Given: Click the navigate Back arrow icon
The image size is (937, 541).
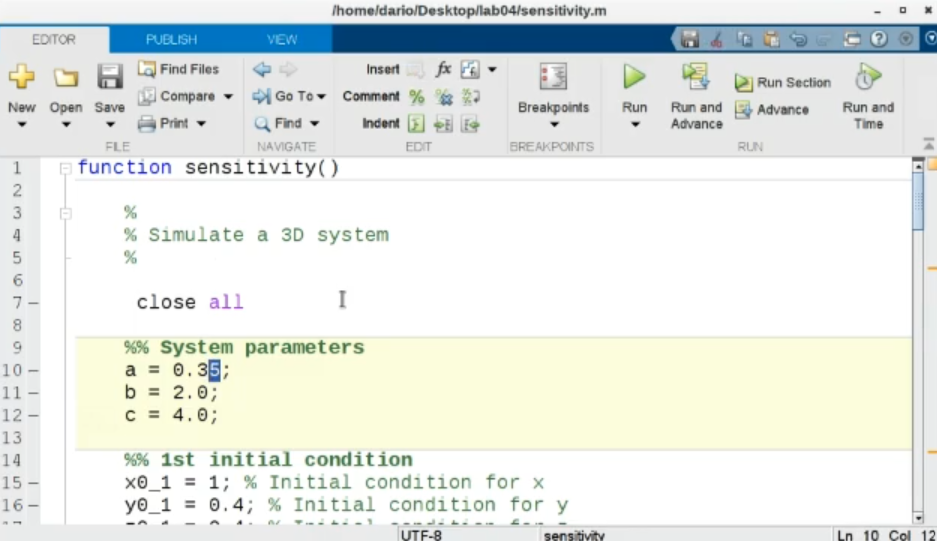Looking at the screenshot, I should tap(262, 70).
